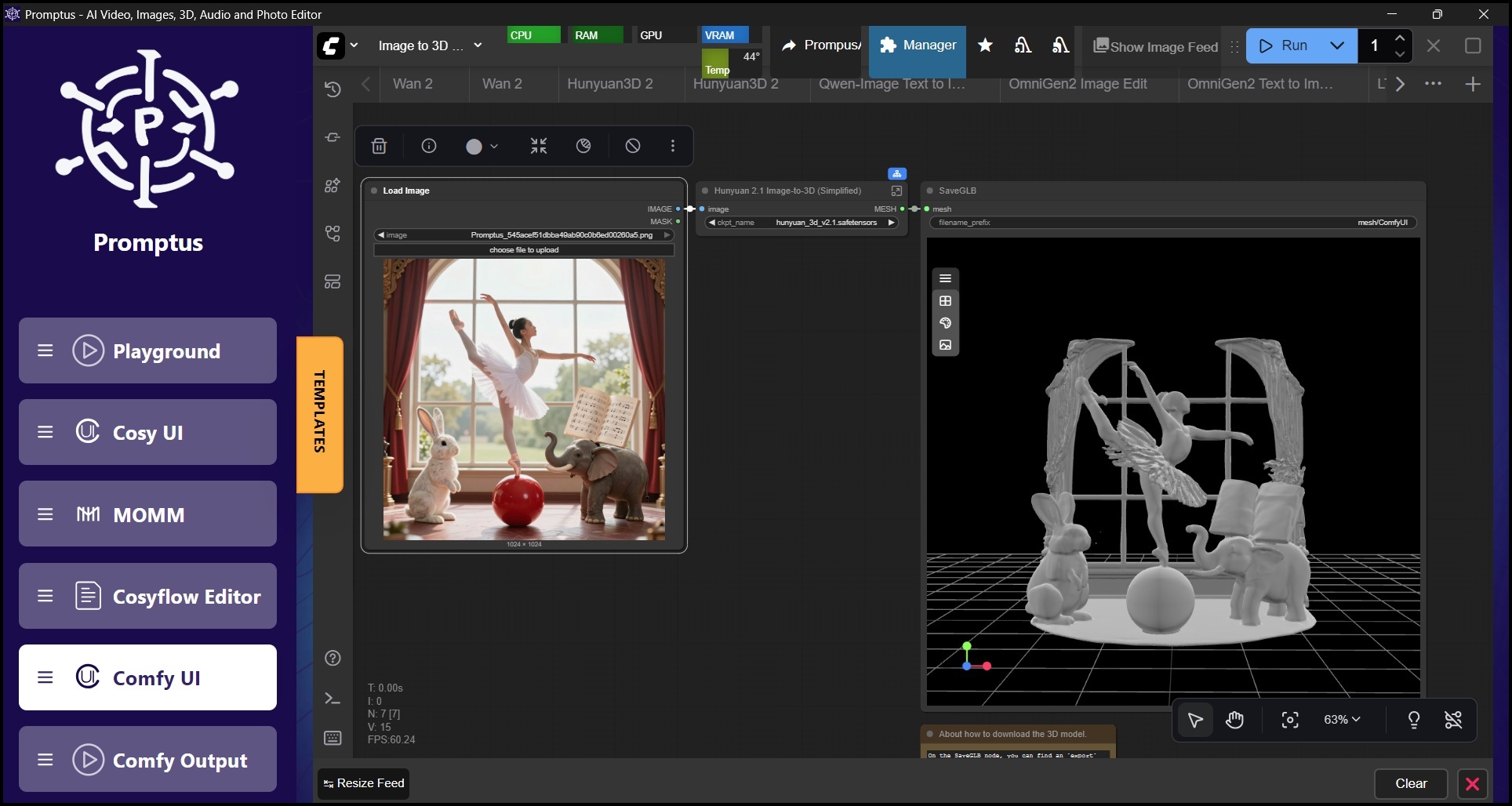Open the node color dropdown chevron
The image size is (1512, 806).
point(492,146)
